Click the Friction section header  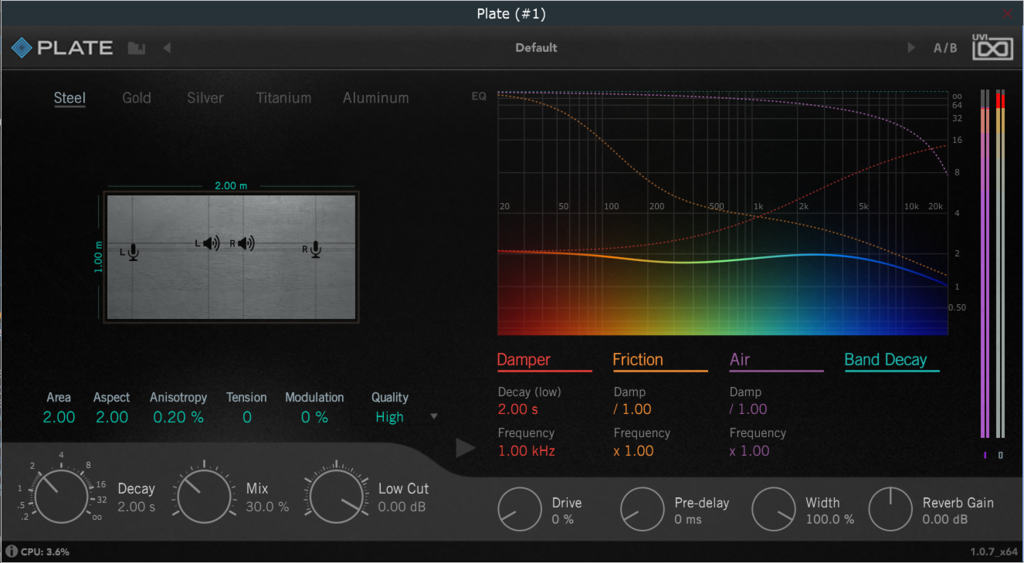click(637, 359)
